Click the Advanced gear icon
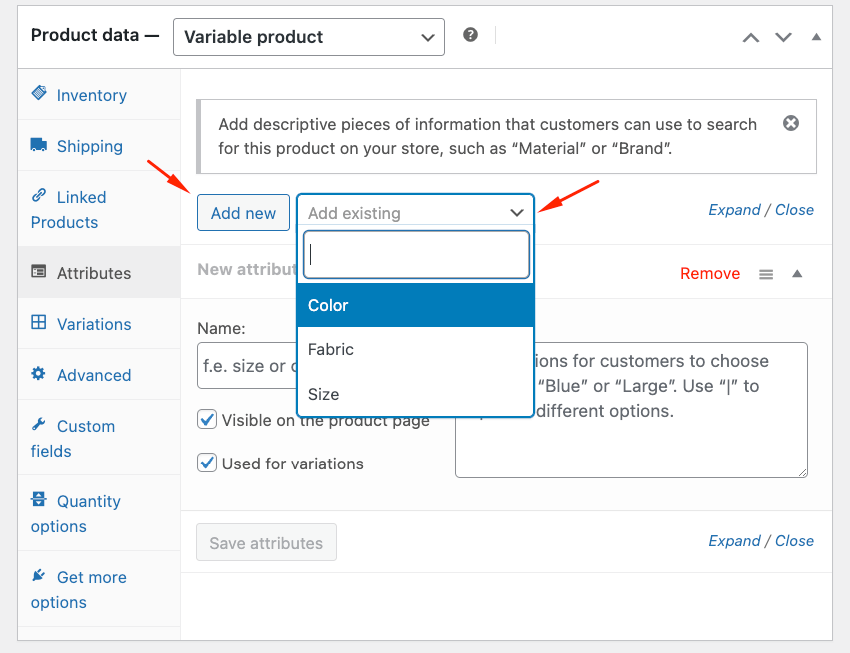Image resolution: width=850 pixels, height=653 pixels. coord(38,373)
